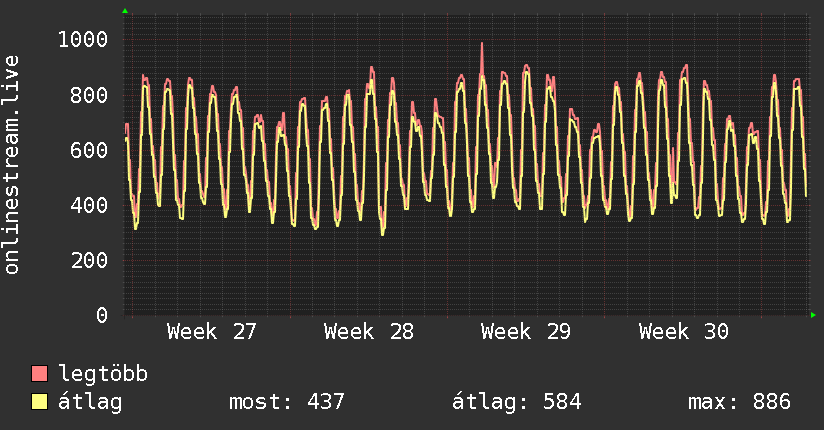Click the 600 y-axis value
Viewport: 824px width, 430px height.
89,150
